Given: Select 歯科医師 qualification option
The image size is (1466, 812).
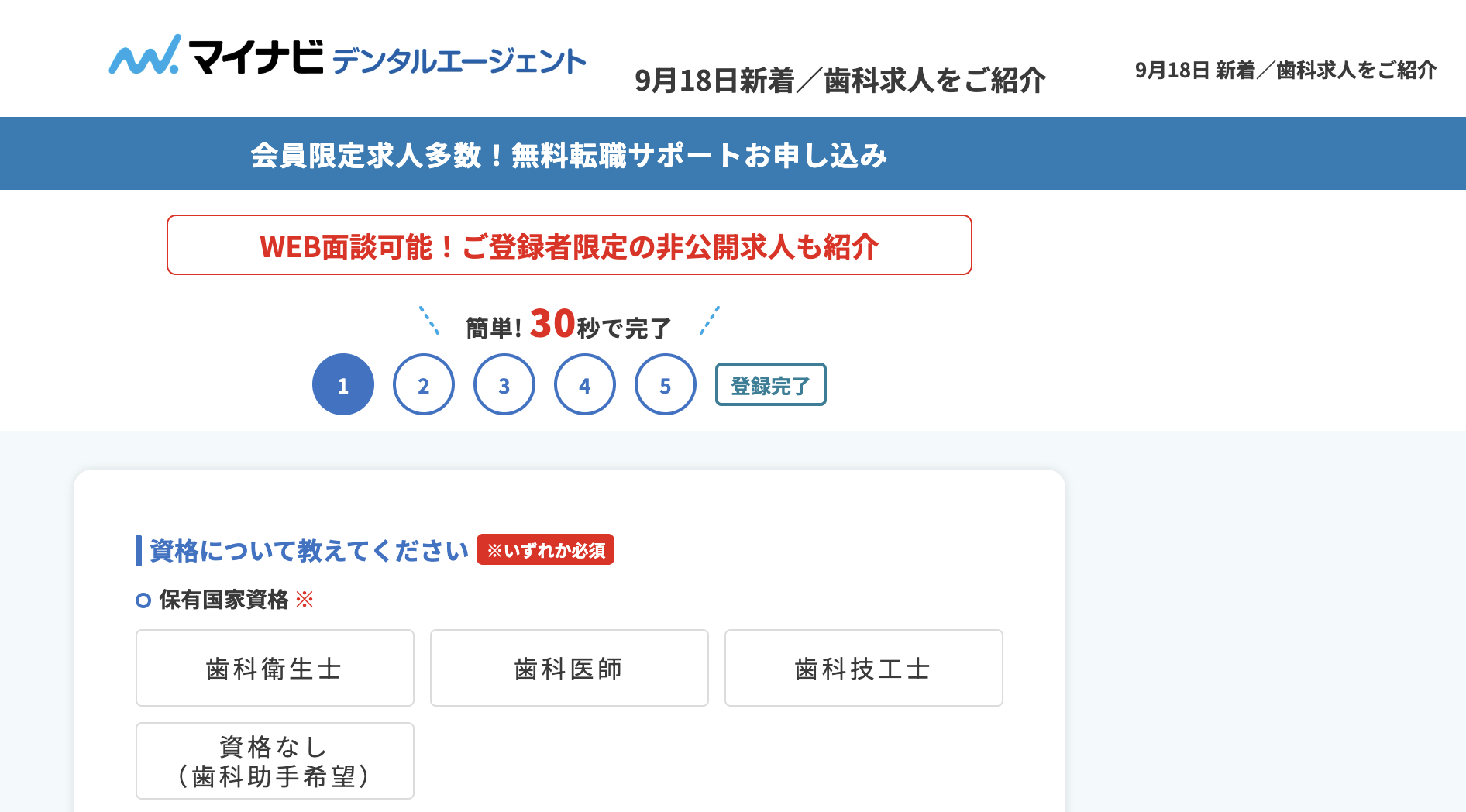Looking at the screenshot, I should pyautogui.click(x=570, y=668).
